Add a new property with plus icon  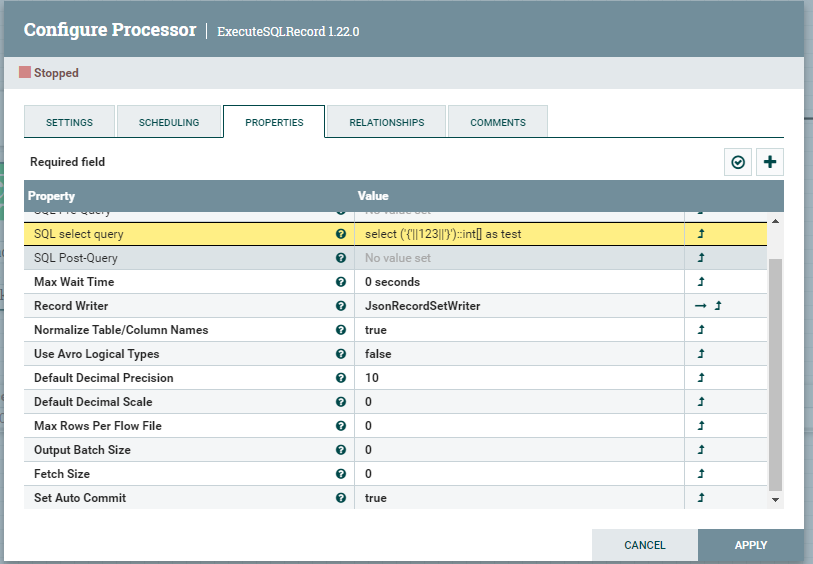point(770,162)
